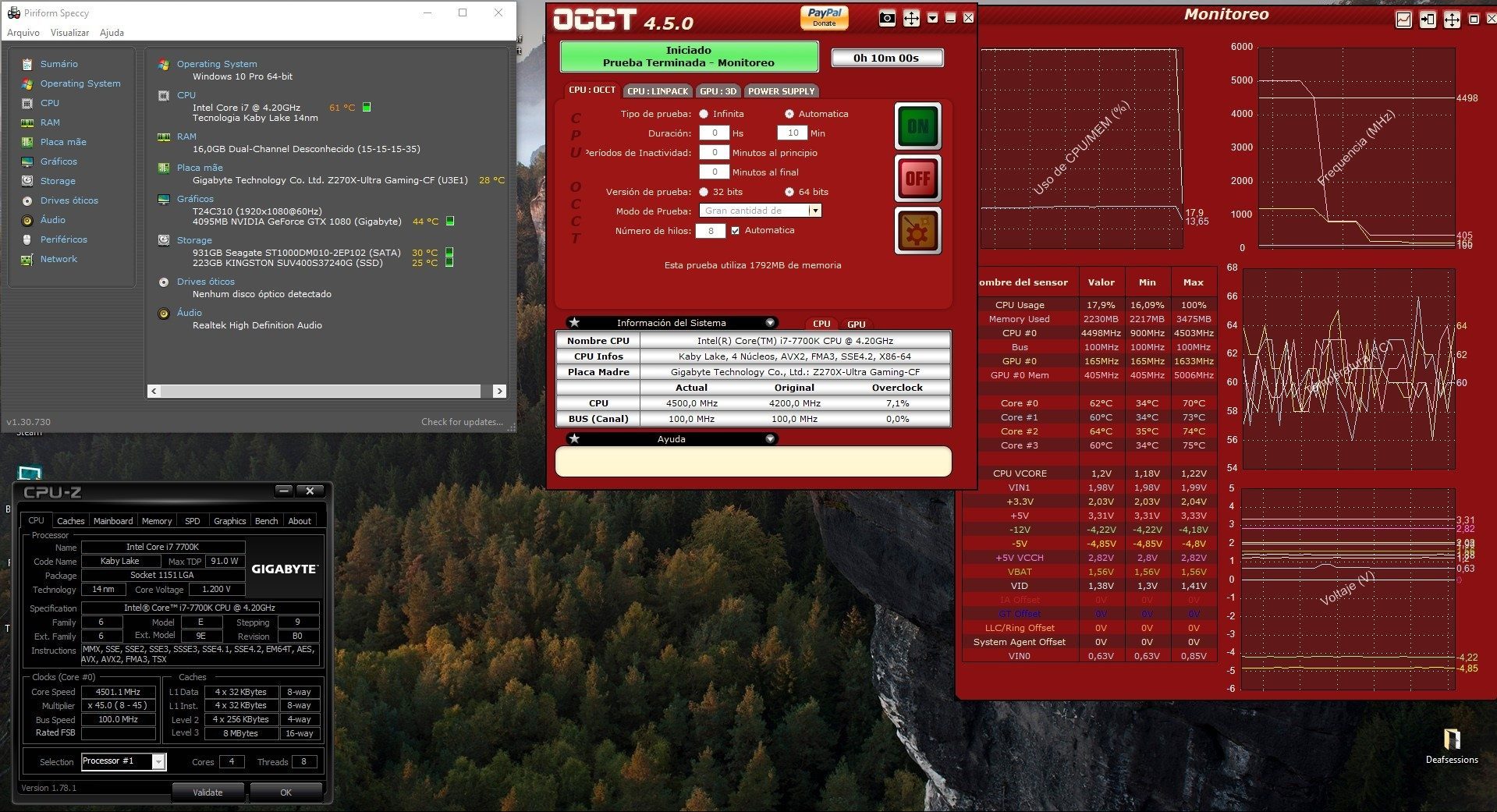Click the PayPal Donate button in OCCT
Image resolution: width=1497 pixels, height=812 pixels.
click(825, 16)
